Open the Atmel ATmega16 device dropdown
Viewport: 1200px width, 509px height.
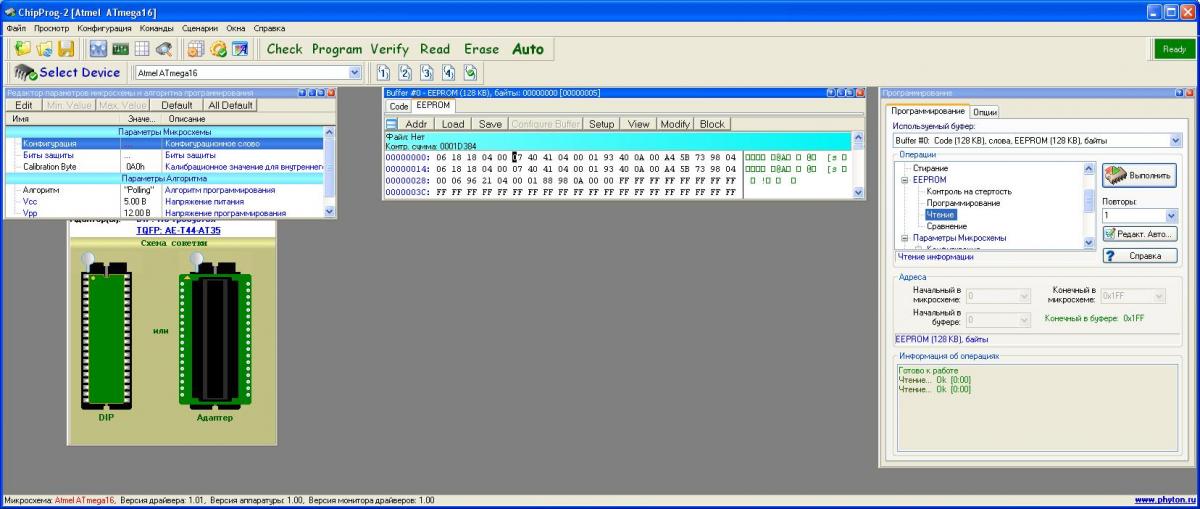pos(354,72)
